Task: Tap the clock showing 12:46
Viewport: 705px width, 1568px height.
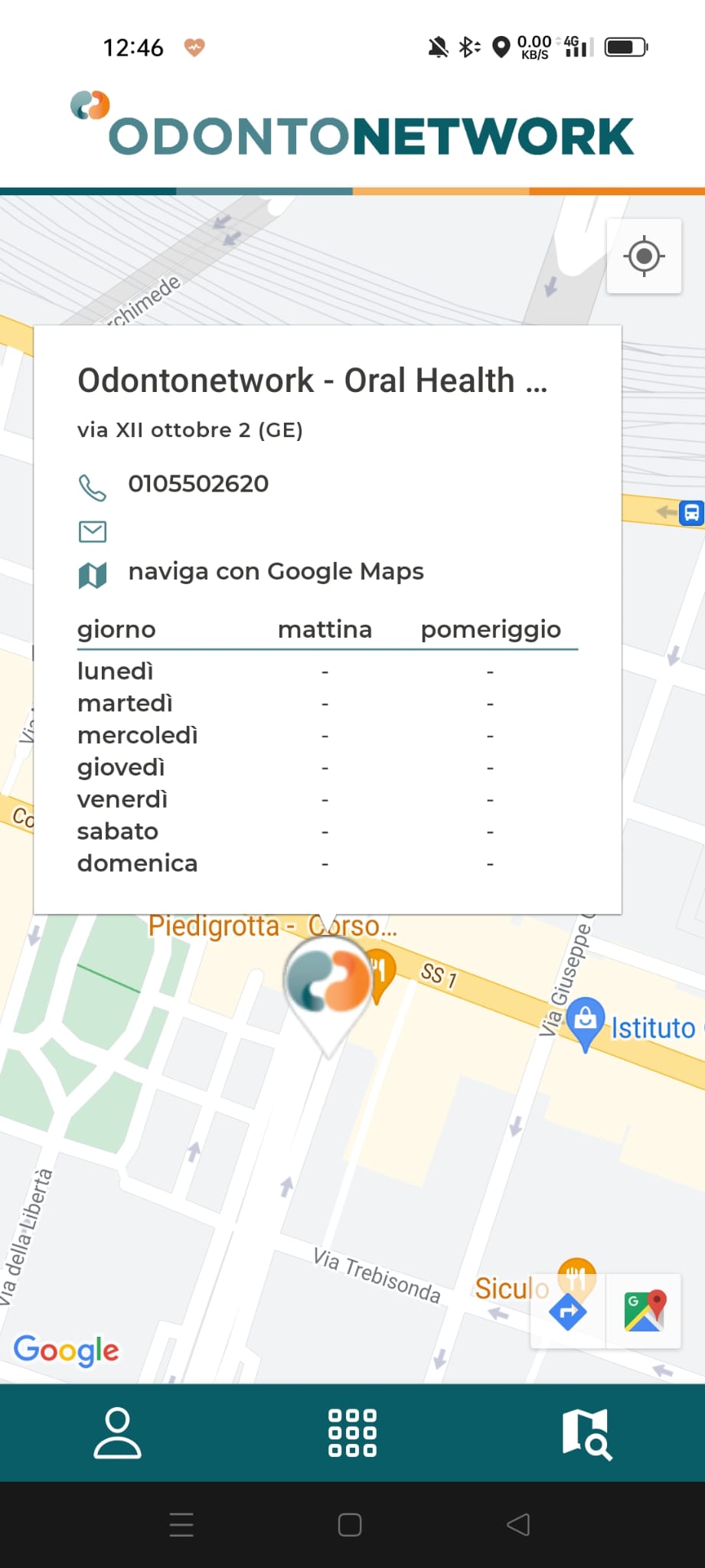Action: (133, 47)
